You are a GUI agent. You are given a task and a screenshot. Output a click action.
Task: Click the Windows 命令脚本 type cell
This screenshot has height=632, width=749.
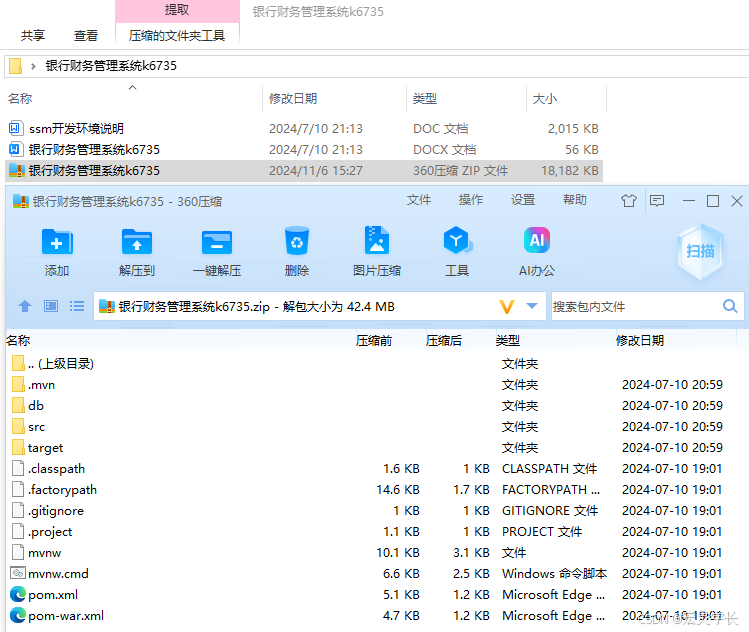[x=555, y=573]
